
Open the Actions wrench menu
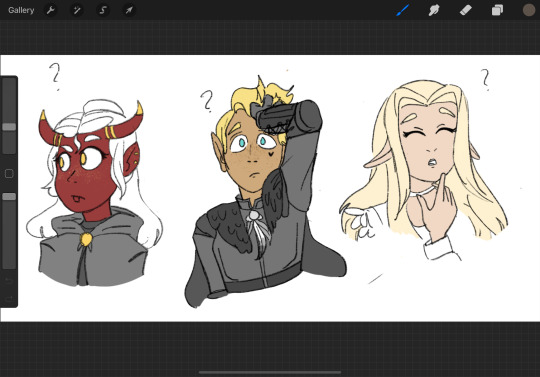click(x=51, y=10)
